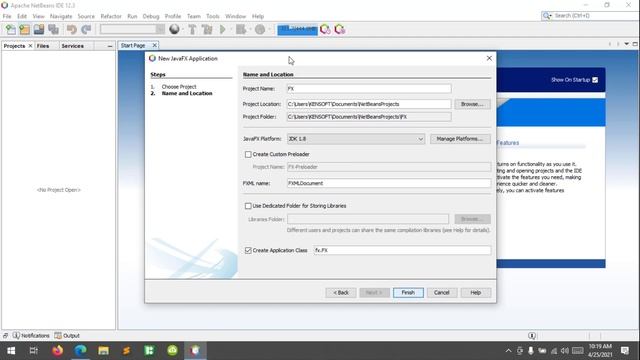Click the green Run Project arrow
Image resolution: width=640 pixels, height=360 pixels.
click(223, 29)
